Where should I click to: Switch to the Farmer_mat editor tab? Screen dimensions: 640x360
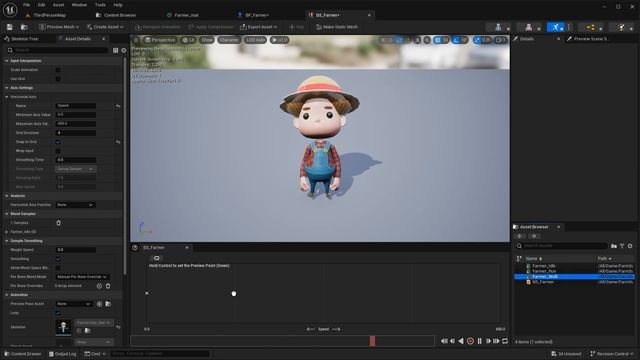point(186,15)
